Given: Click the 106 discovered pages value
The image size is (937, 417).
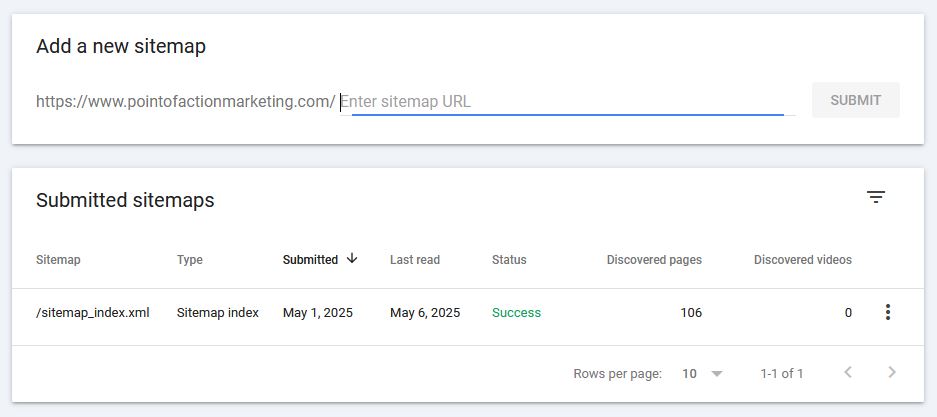Looking at the screenshot, I should tap(691, 312).
